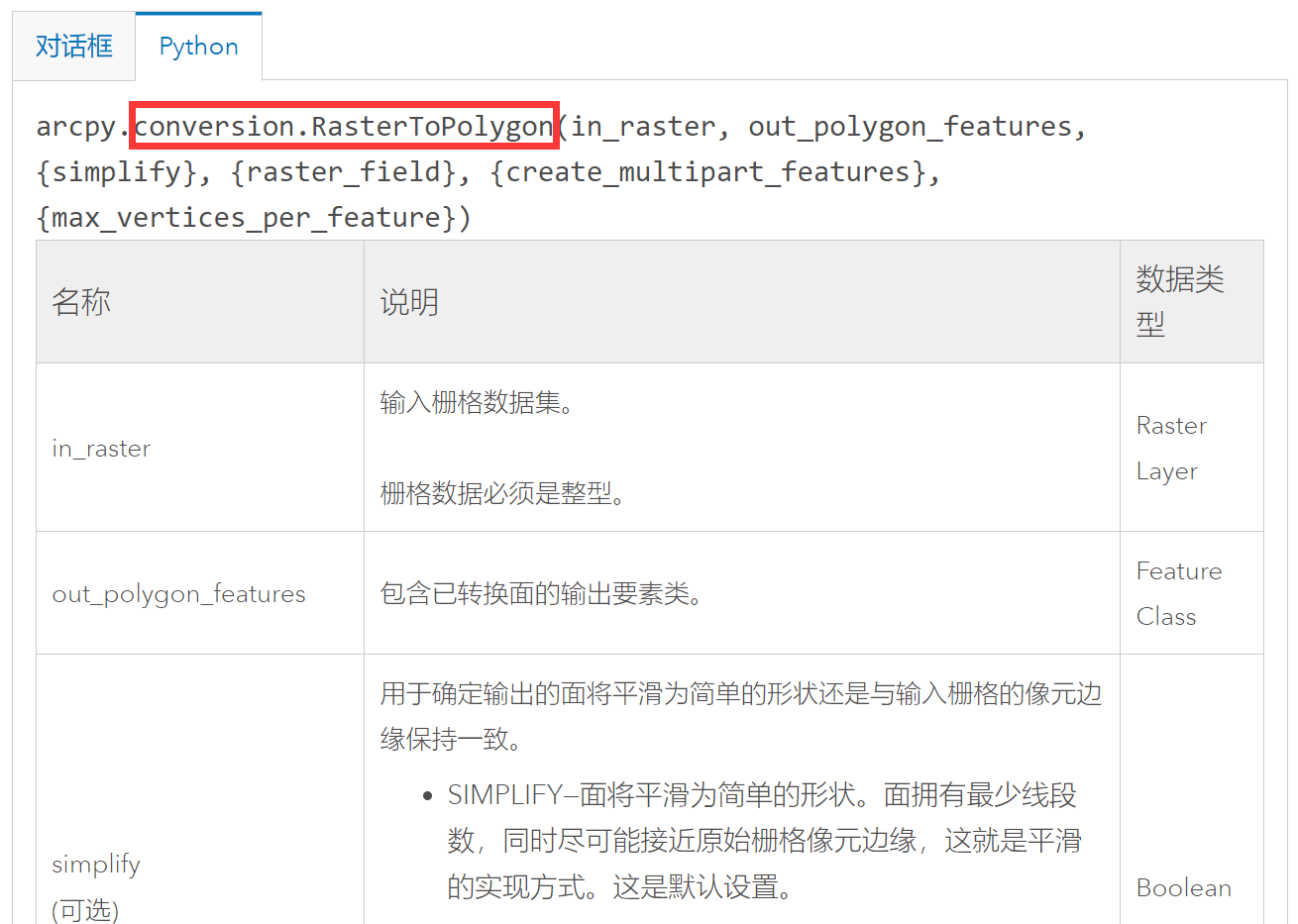This screenshot has height=924, width=1298.
Task: Click the text 用于确定输出的面将平滑
Action: coord(521,694)
